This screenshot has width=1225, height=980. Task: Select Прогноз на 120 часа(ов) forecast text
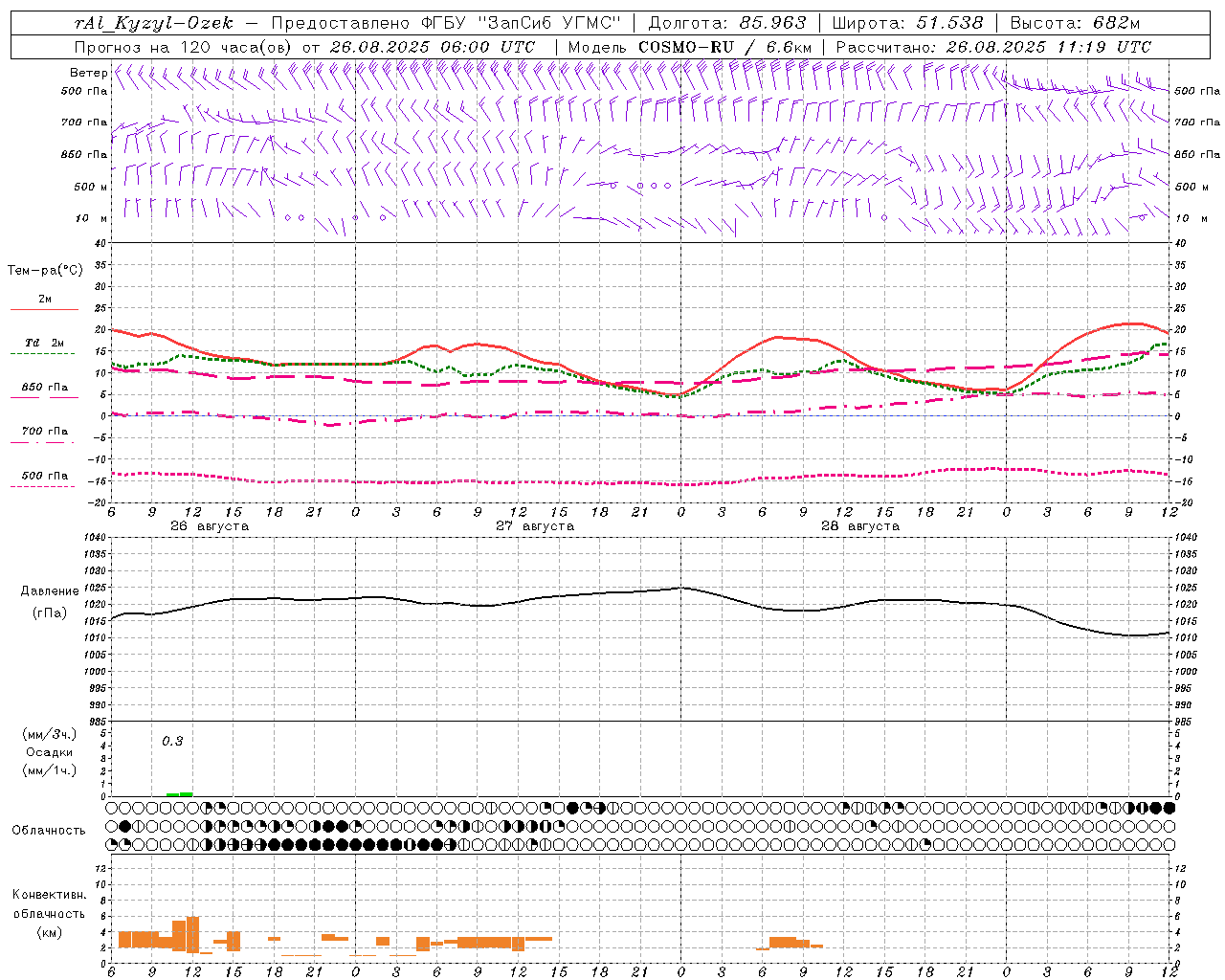(184, 47)
